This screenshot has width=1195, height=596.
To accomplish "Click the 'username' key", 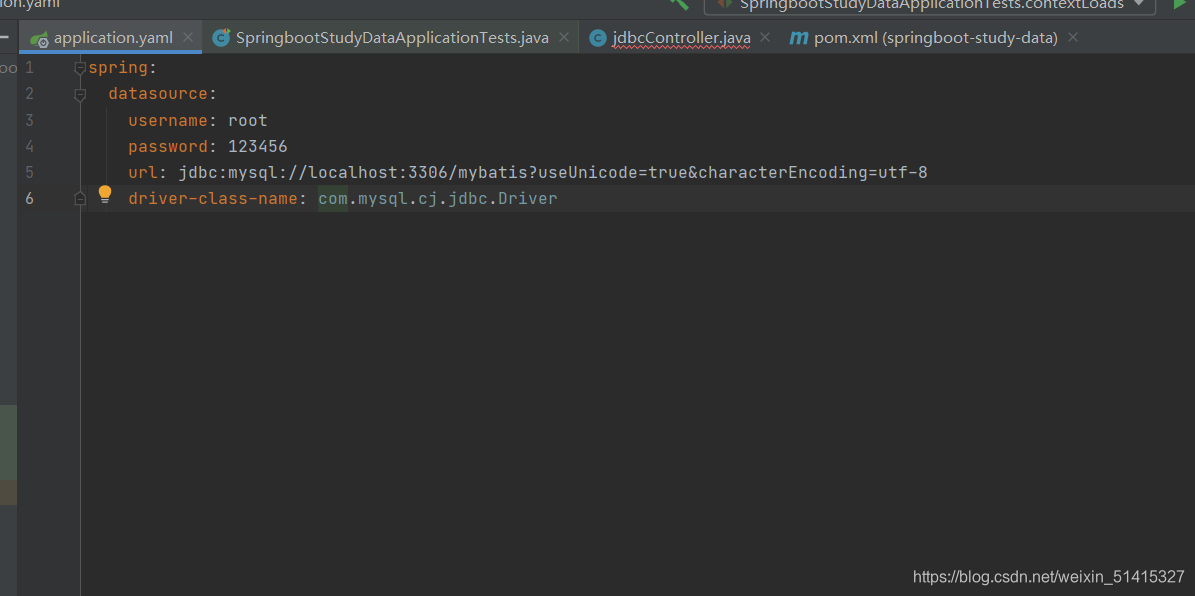I will click(168, 120).
